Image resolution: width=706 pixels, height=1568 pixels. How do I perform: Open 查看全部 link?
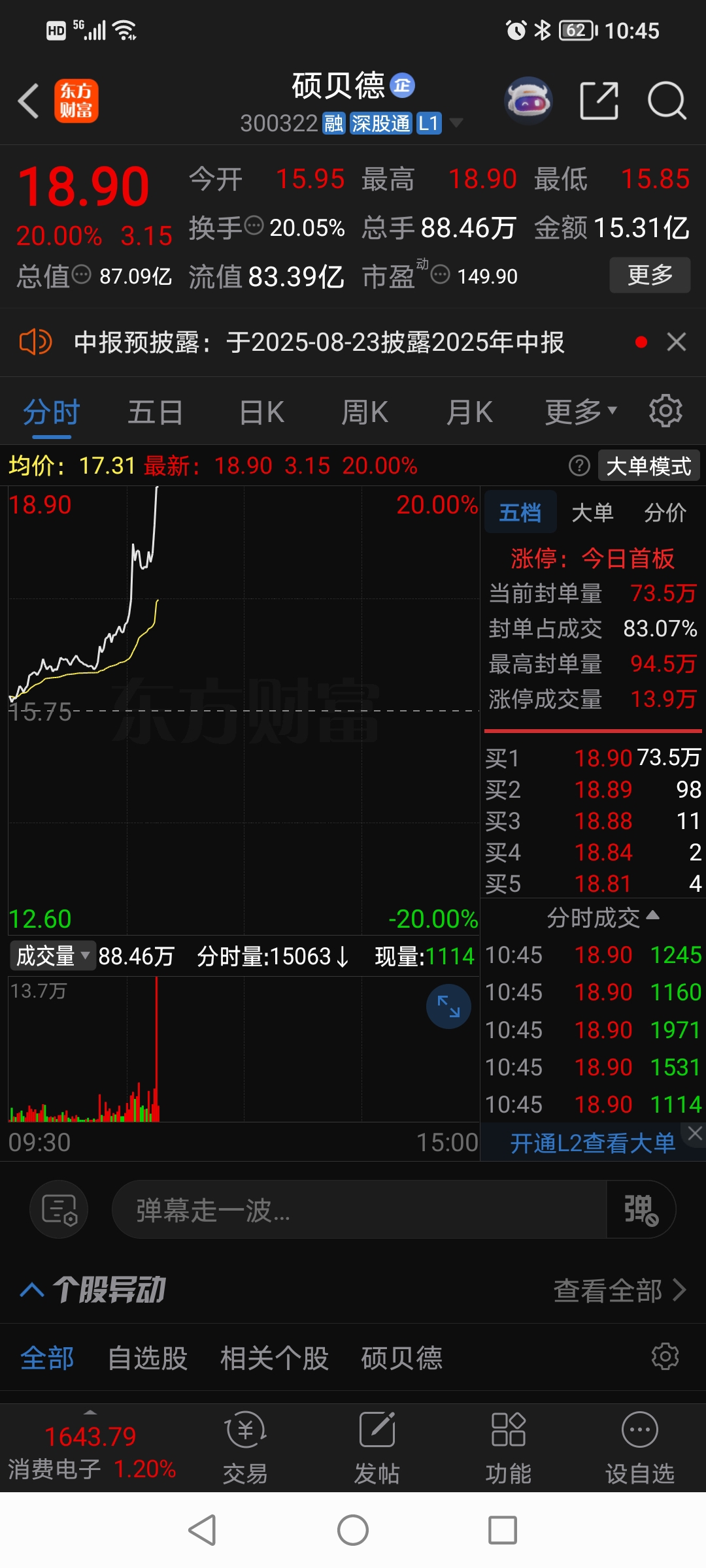coord(619,1290)
